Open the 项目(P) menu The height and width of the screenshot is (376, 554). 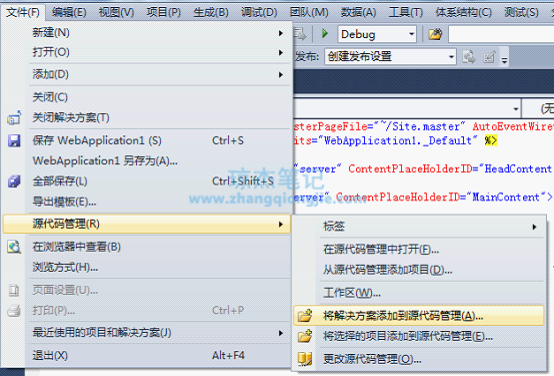(164, 13)
